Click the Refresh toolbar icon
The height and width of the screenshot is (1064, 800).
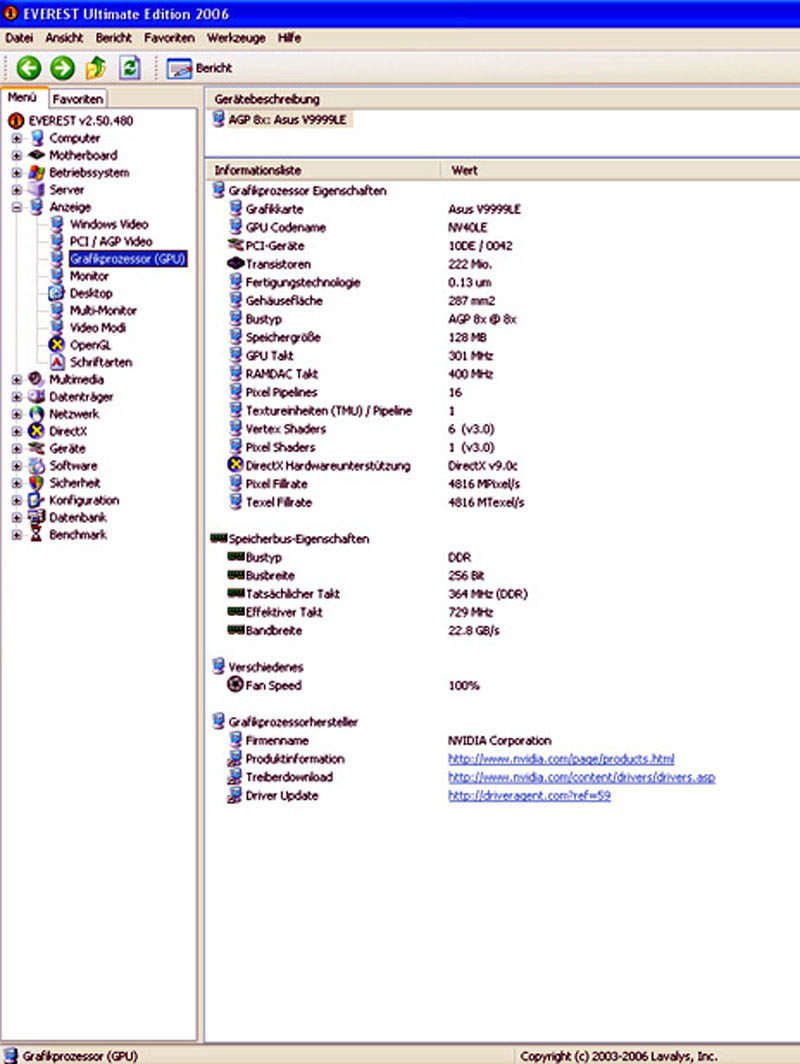(x=130, y=68)
